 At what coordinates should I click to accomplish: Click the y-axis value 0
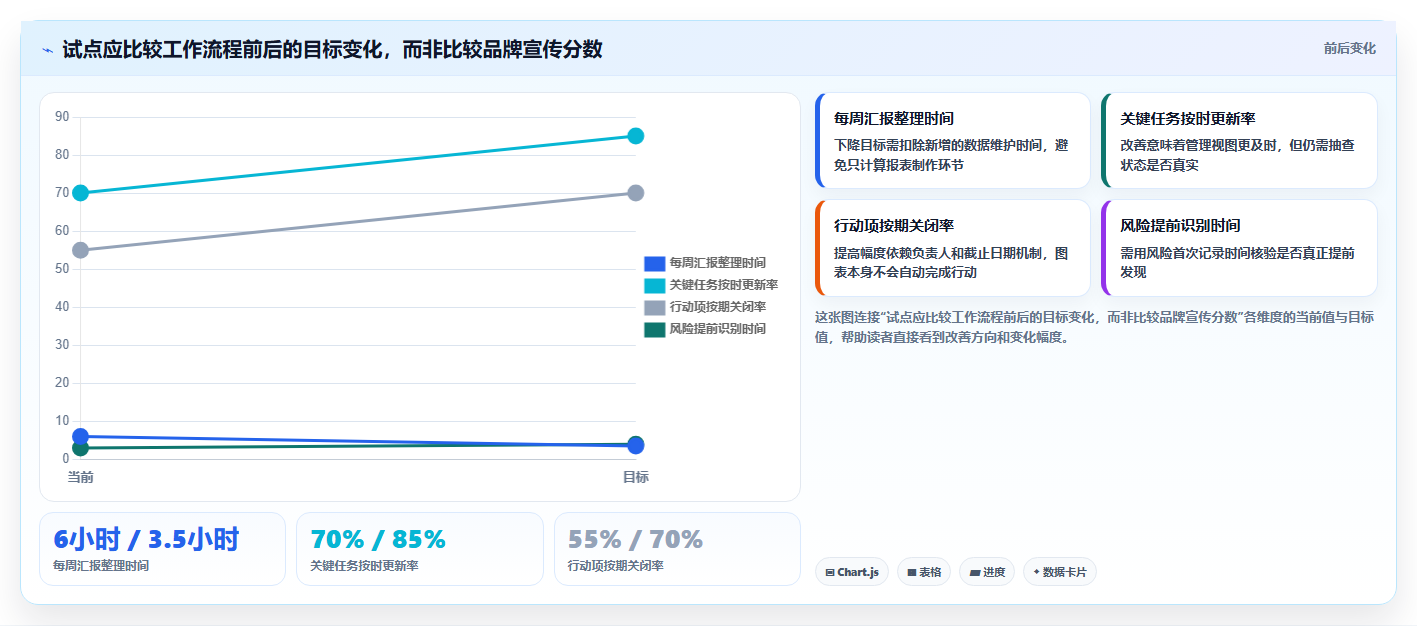point(65,459)
